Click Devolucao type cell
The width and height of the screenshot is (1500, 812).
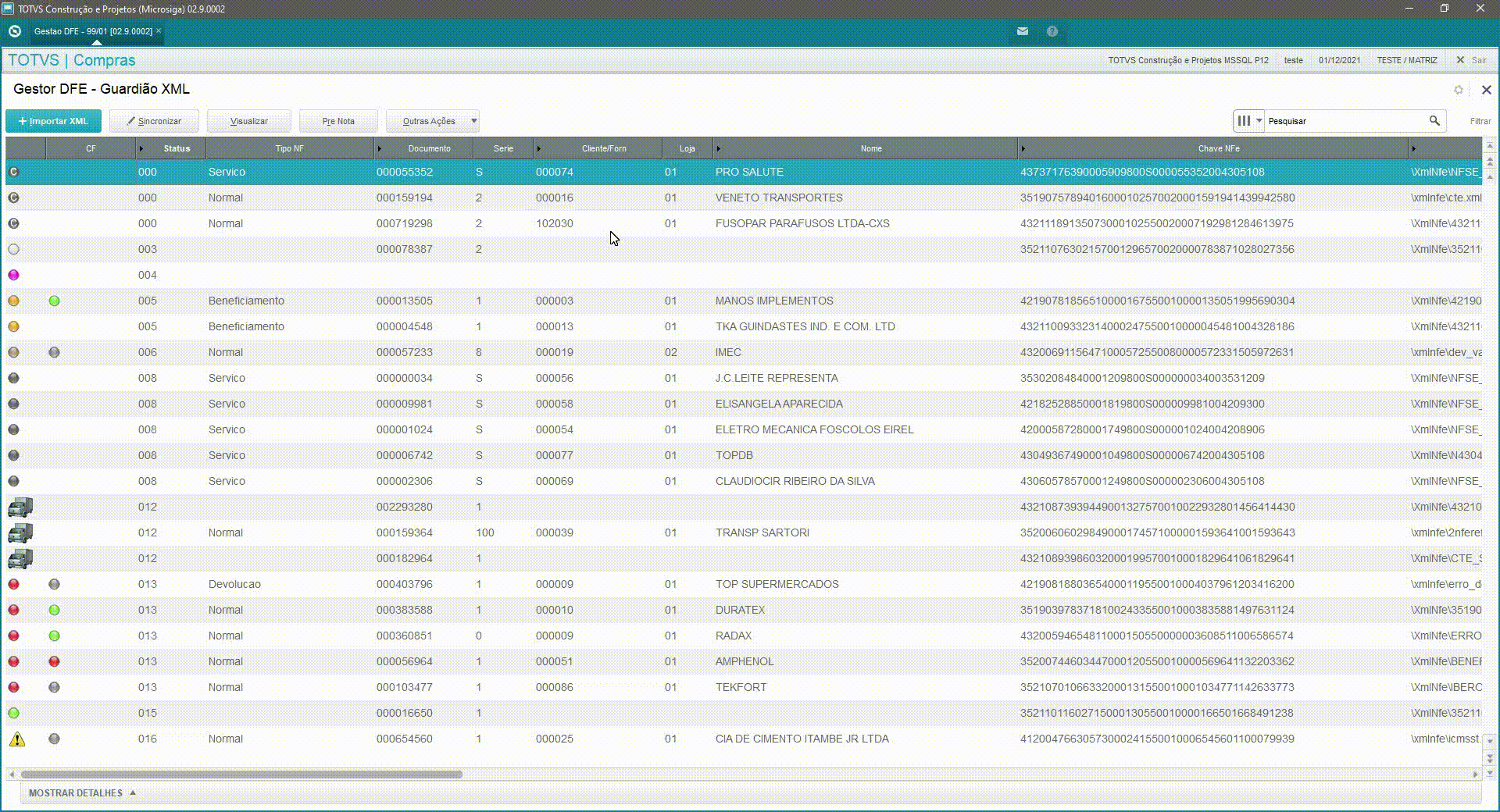[x=234, y=584]
